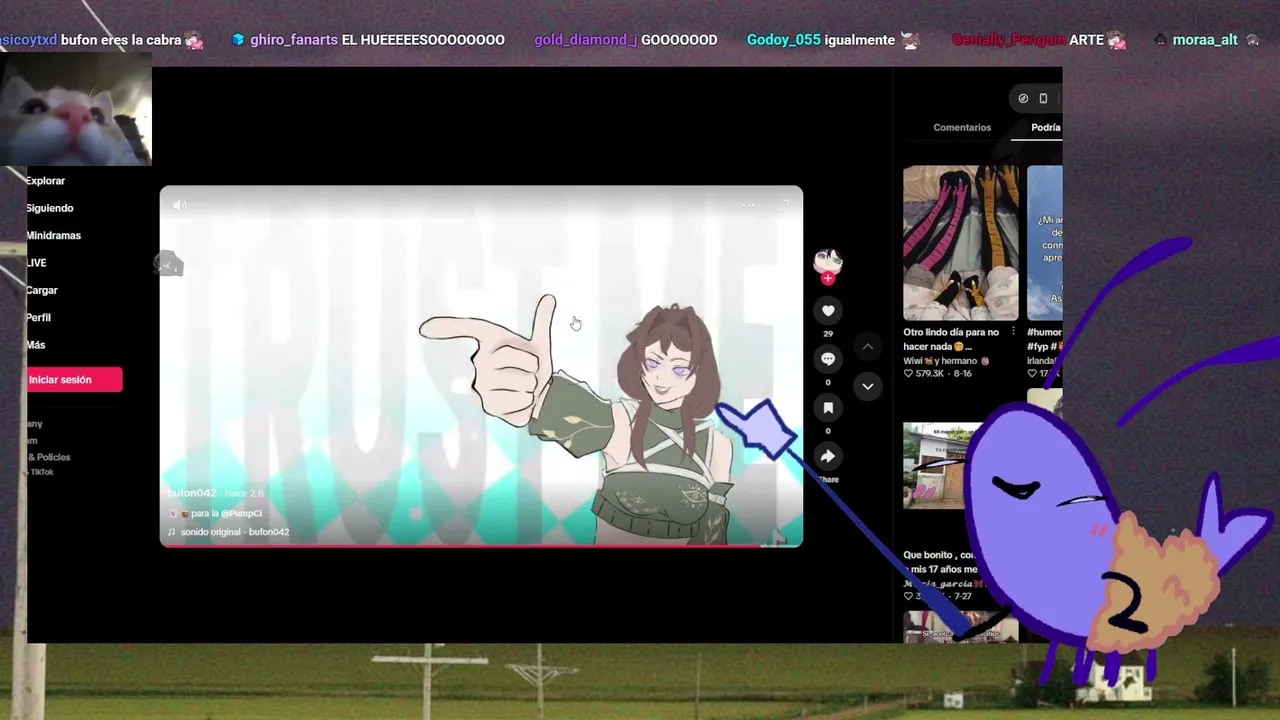Click the 29 likes count under the heart
The width and height of the screenshot is (1280, 720).
point(828,334)
